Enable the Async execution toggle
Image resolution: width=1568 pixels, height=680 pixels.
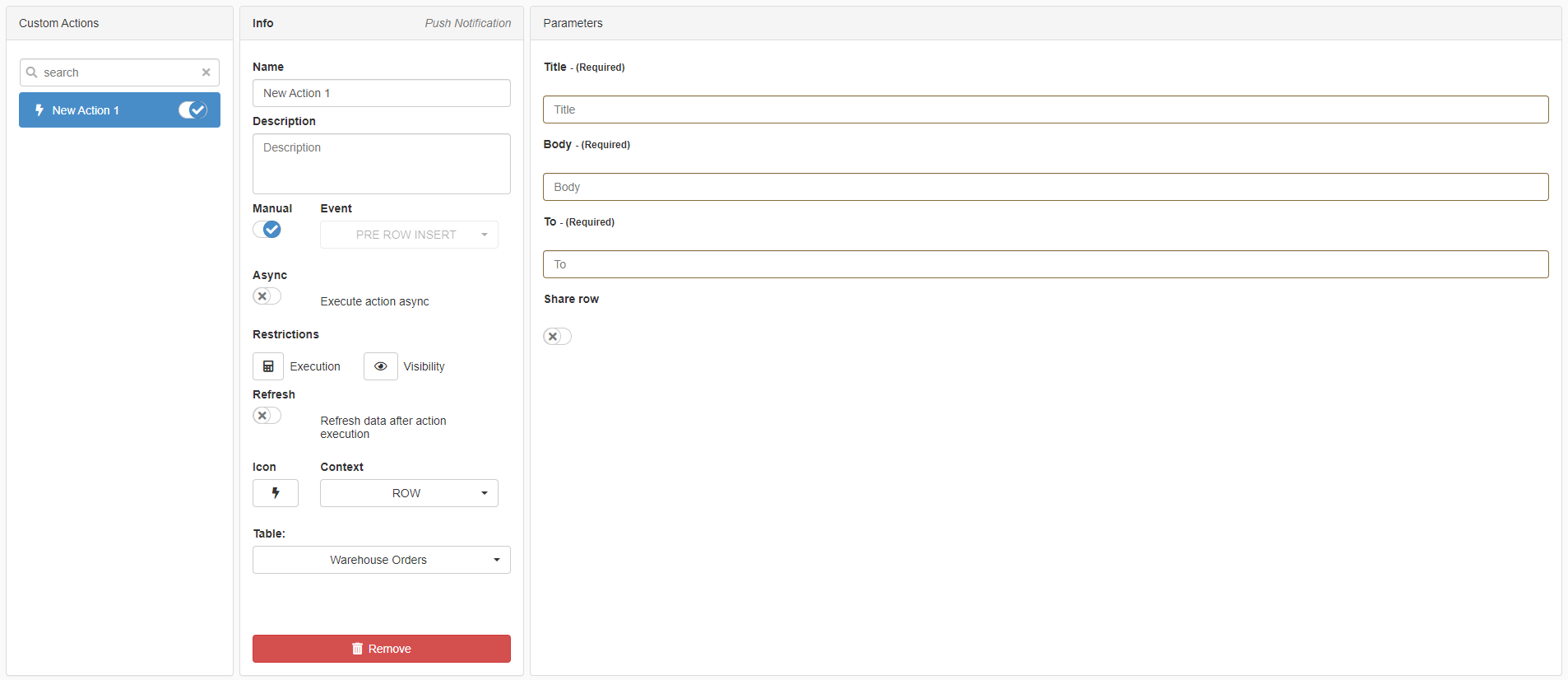coord(267,296)
